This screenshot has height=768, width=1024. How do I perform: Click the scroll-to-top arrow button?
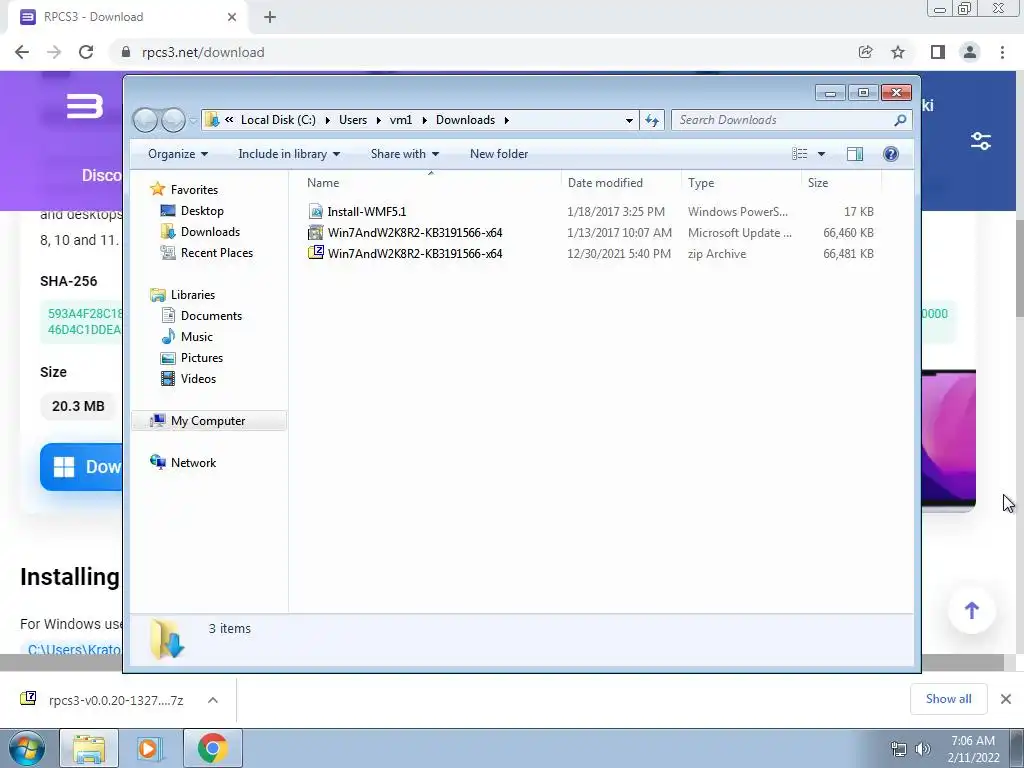pyautogui.click(x=972, y=611)
